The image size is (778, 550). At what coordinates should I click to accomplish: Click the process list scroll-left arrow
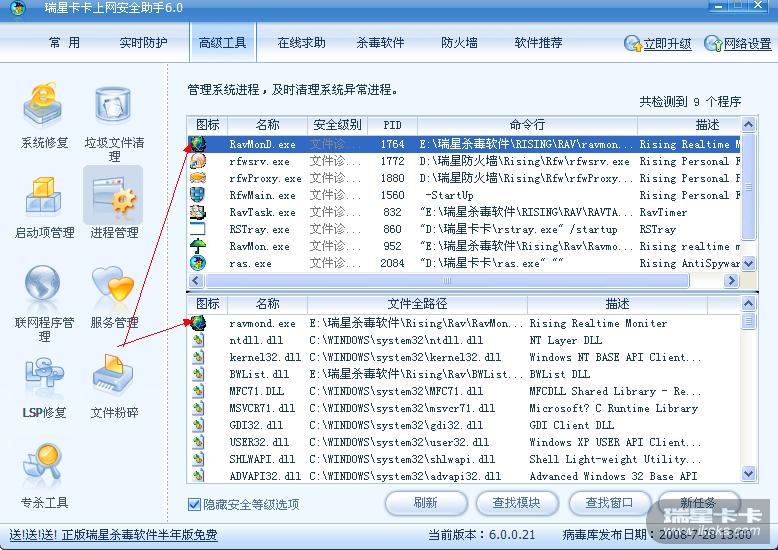pos(195,280)
